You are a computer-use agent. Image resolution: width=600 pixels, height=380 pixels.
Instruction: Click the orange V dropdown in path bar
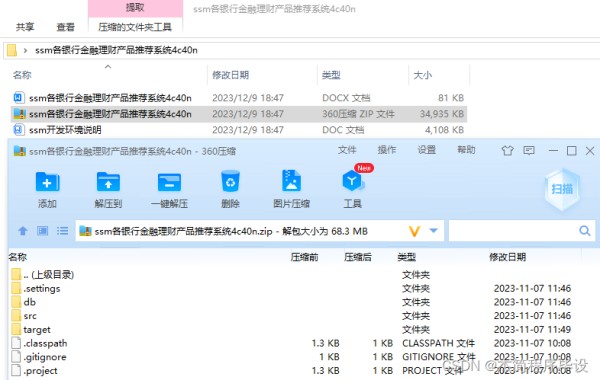[x=414, y=231]
